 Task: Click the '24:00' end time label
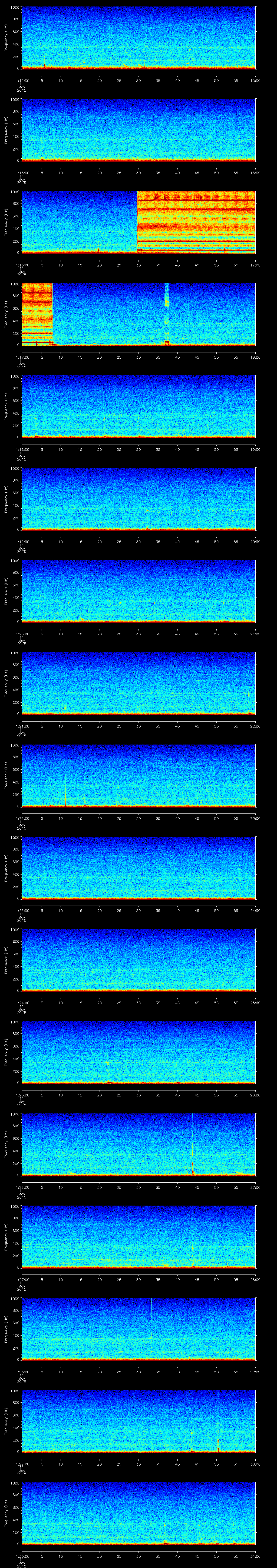(255, 910)
